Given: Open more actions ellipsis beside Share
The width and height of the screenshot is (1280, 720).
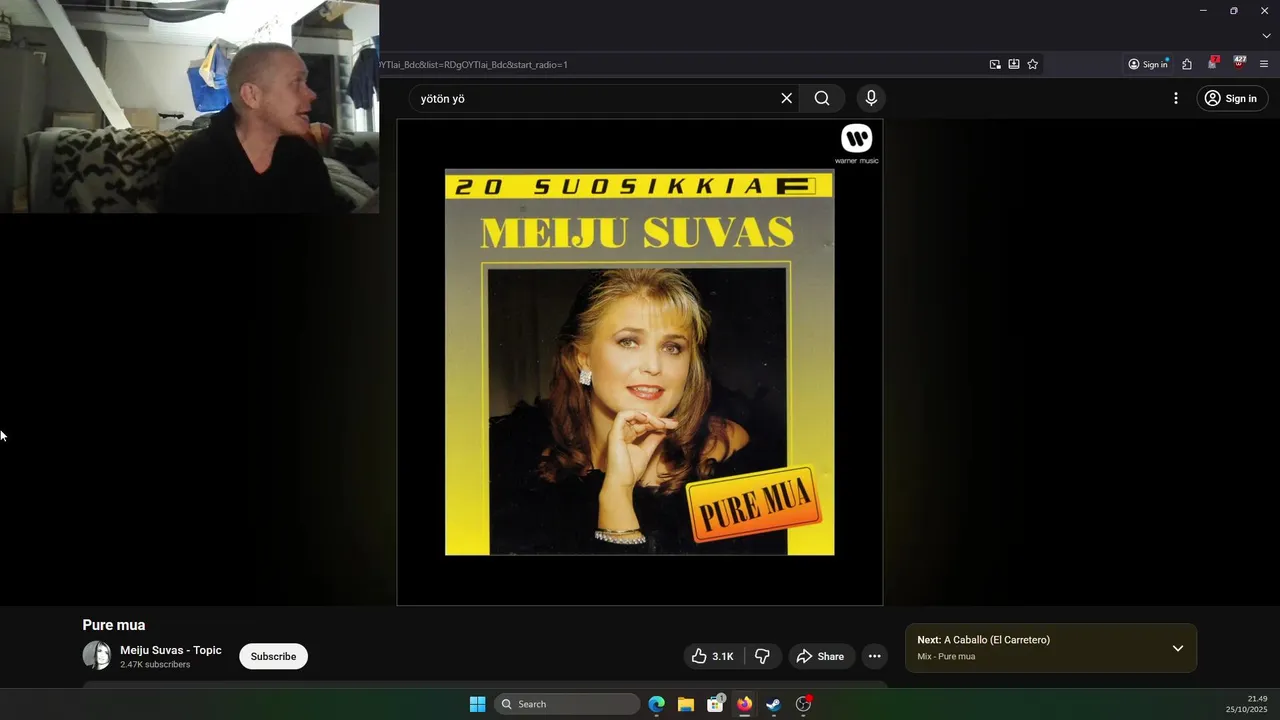Looking at the screenshot, I should (x=875, y=656).
